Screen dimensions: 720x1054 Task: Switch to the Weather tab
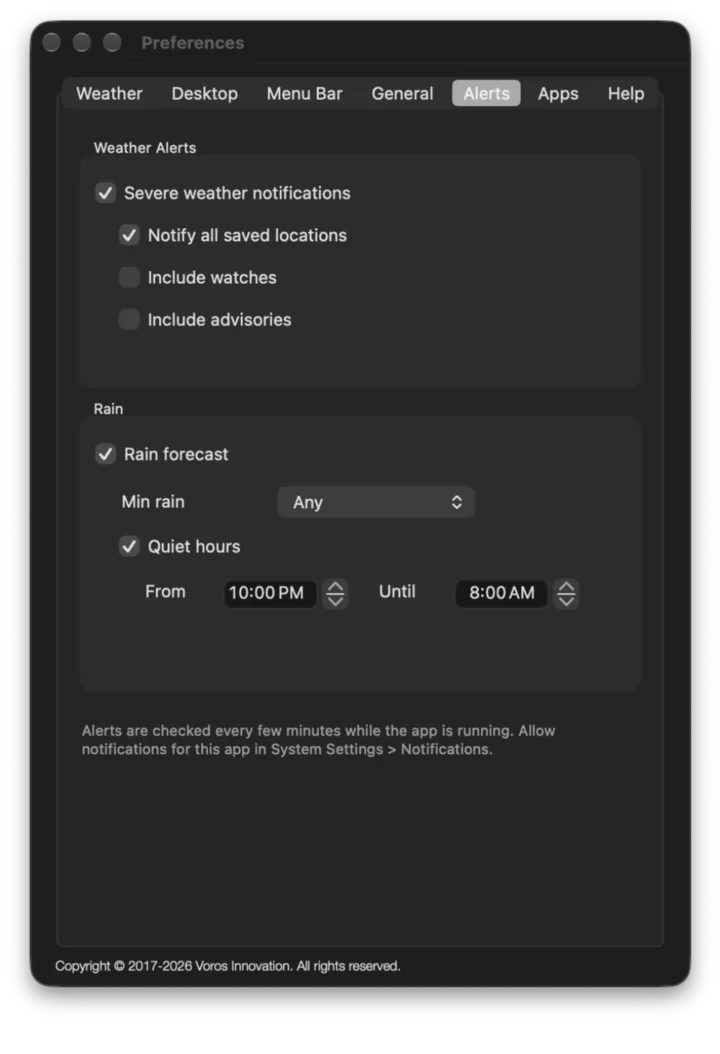click(x=109, y=93)
